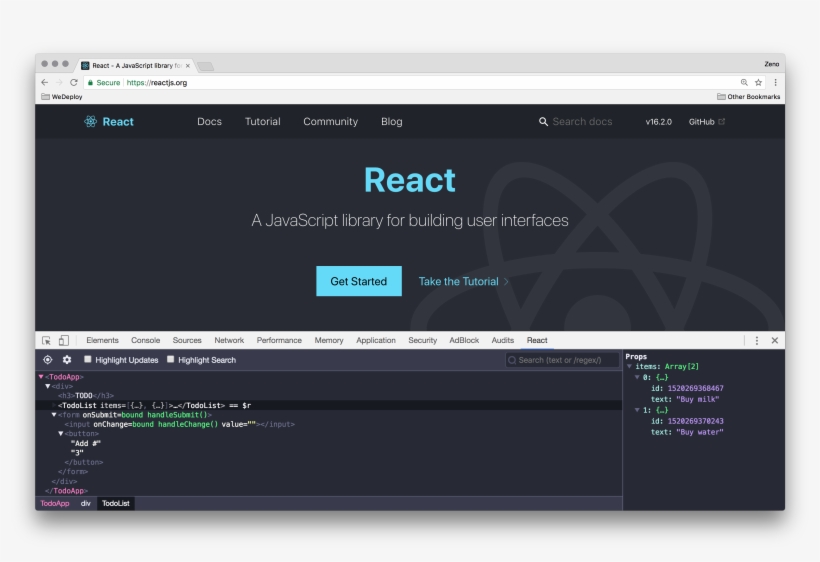
Task: Click the browser forward arrow
Action: [59, 82]
